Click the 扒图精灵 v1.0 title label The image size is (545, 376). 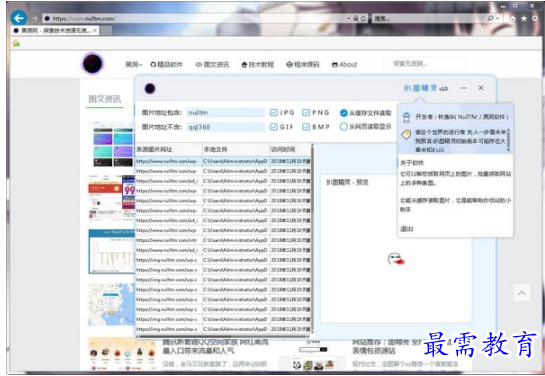coord(426,88)
